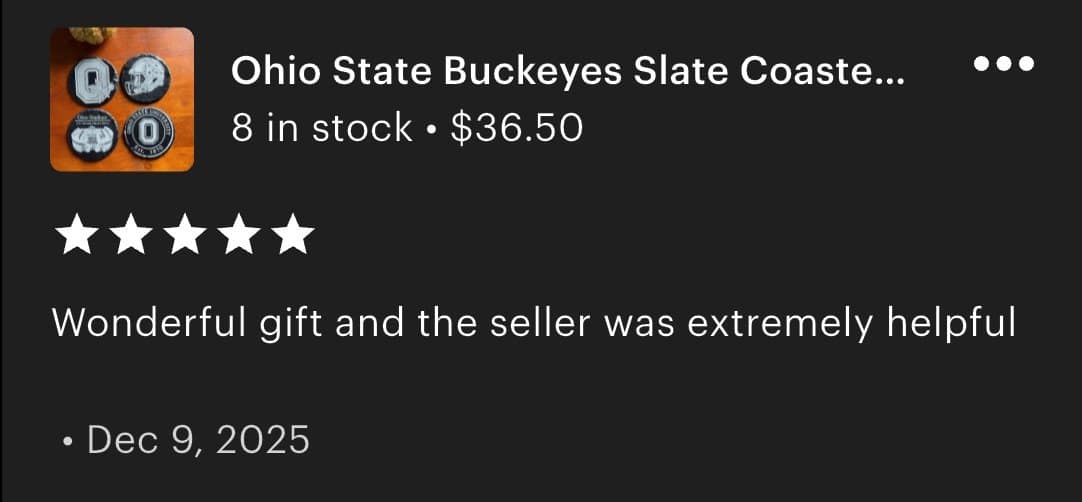1082x502 pixels.
Task: Click the fourth review star
Action: tap(237, 237)
